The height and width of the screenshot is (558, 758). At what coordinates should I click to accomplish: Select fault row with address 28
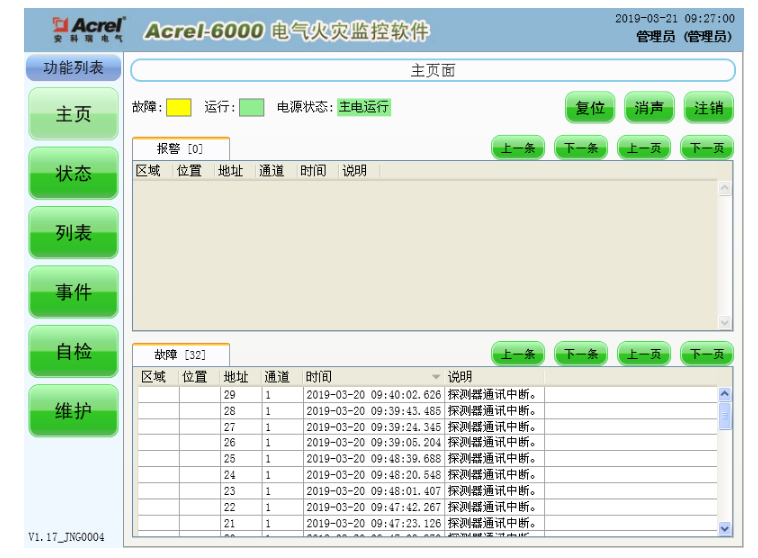[427, 411]
